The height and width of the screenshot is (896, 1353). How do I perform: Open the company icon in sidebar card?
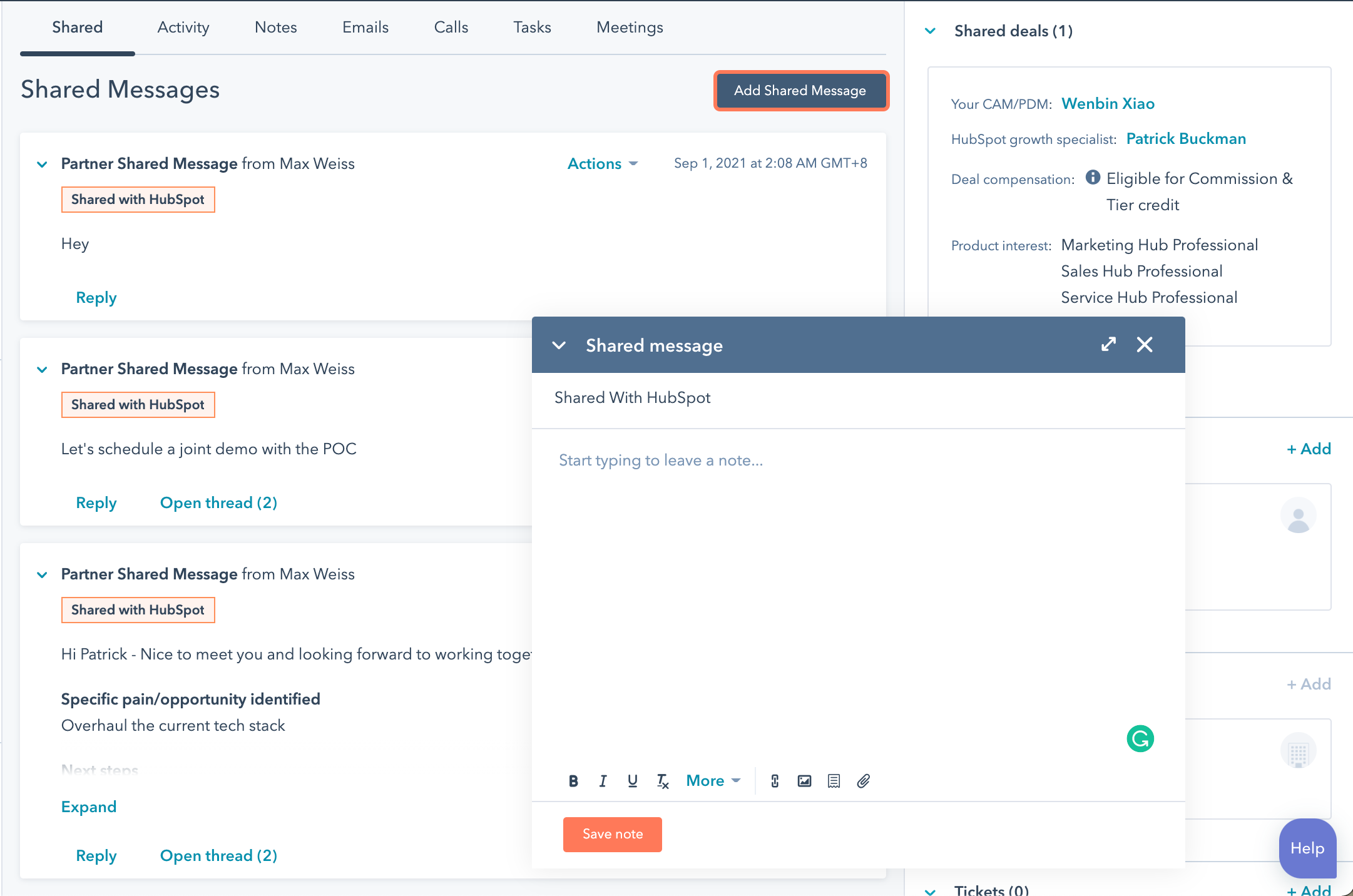(x=1299, y=750)
